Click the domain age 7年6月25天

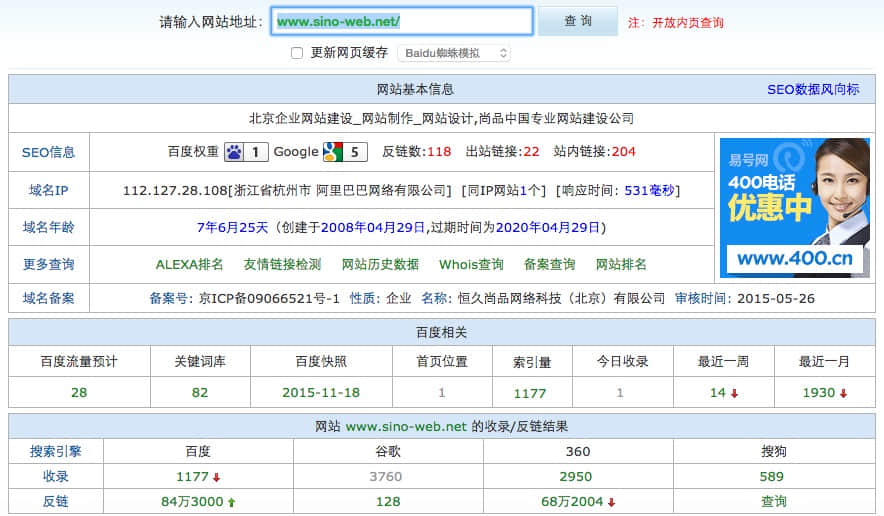232,227
